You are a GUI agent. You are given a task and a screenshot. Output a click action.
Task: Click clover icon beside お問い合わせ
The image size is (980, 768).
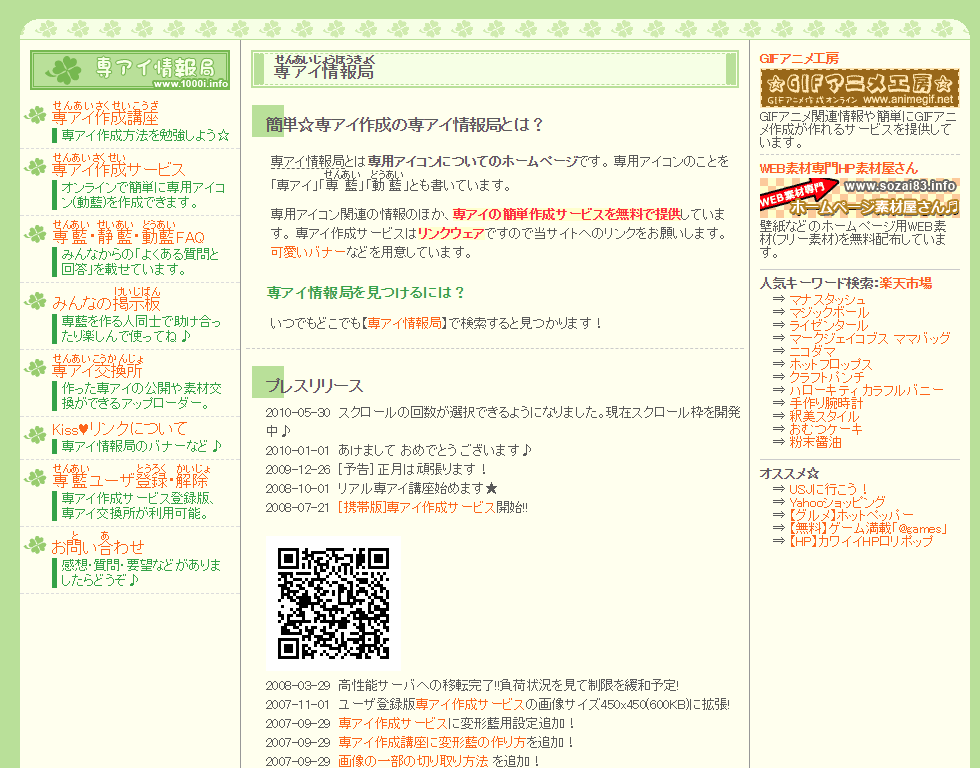(x=36, y=546)
